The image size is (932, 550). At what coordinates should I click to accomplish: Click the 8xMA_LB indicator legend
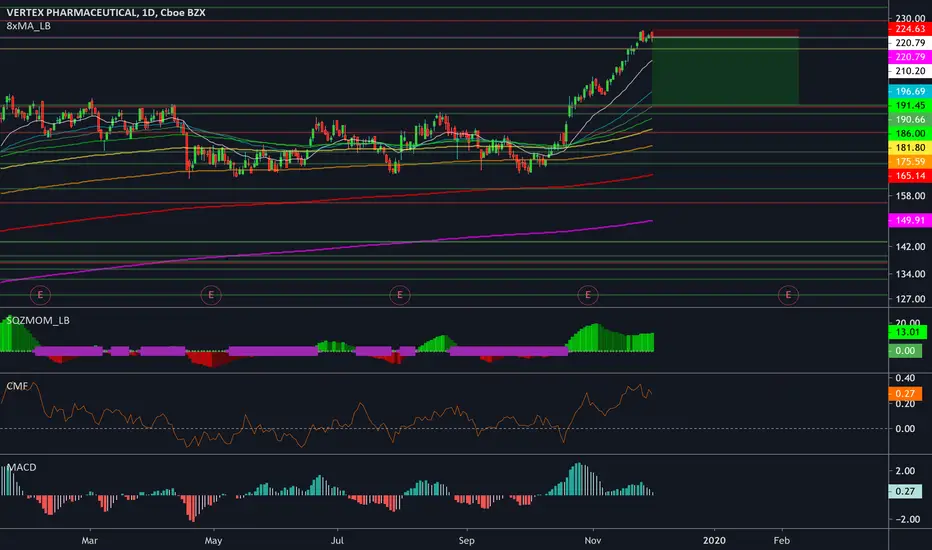[x=29, y=26]
